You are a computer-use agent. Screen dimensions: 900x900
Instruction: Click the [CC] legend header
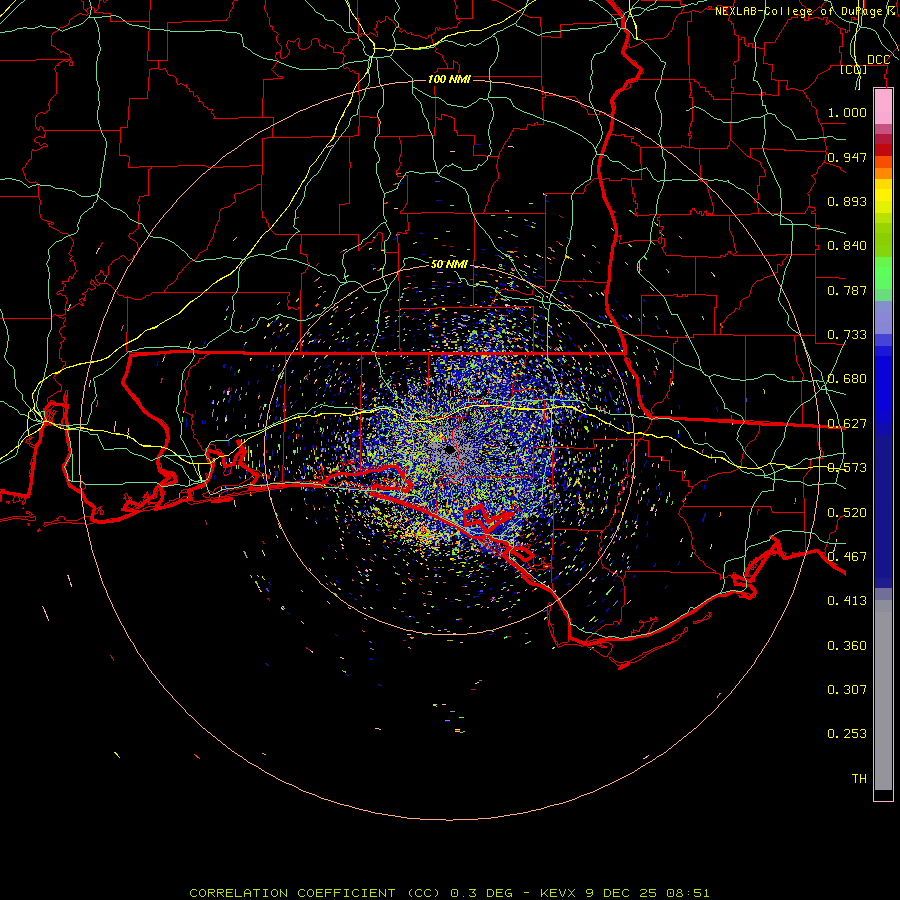pos(854,69)
